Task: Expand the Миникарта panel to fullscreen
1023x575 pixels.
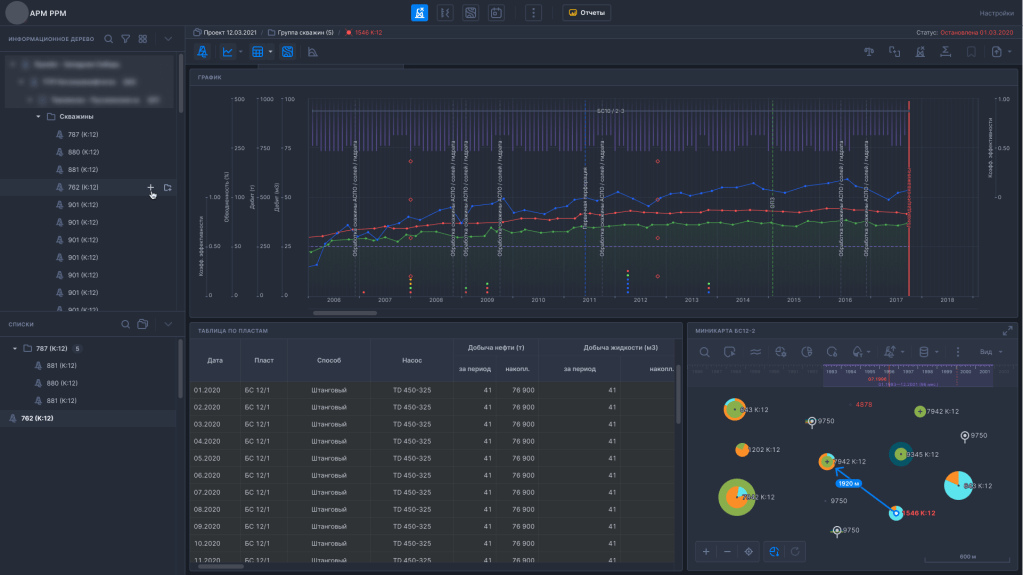Action: [1007, 330]
